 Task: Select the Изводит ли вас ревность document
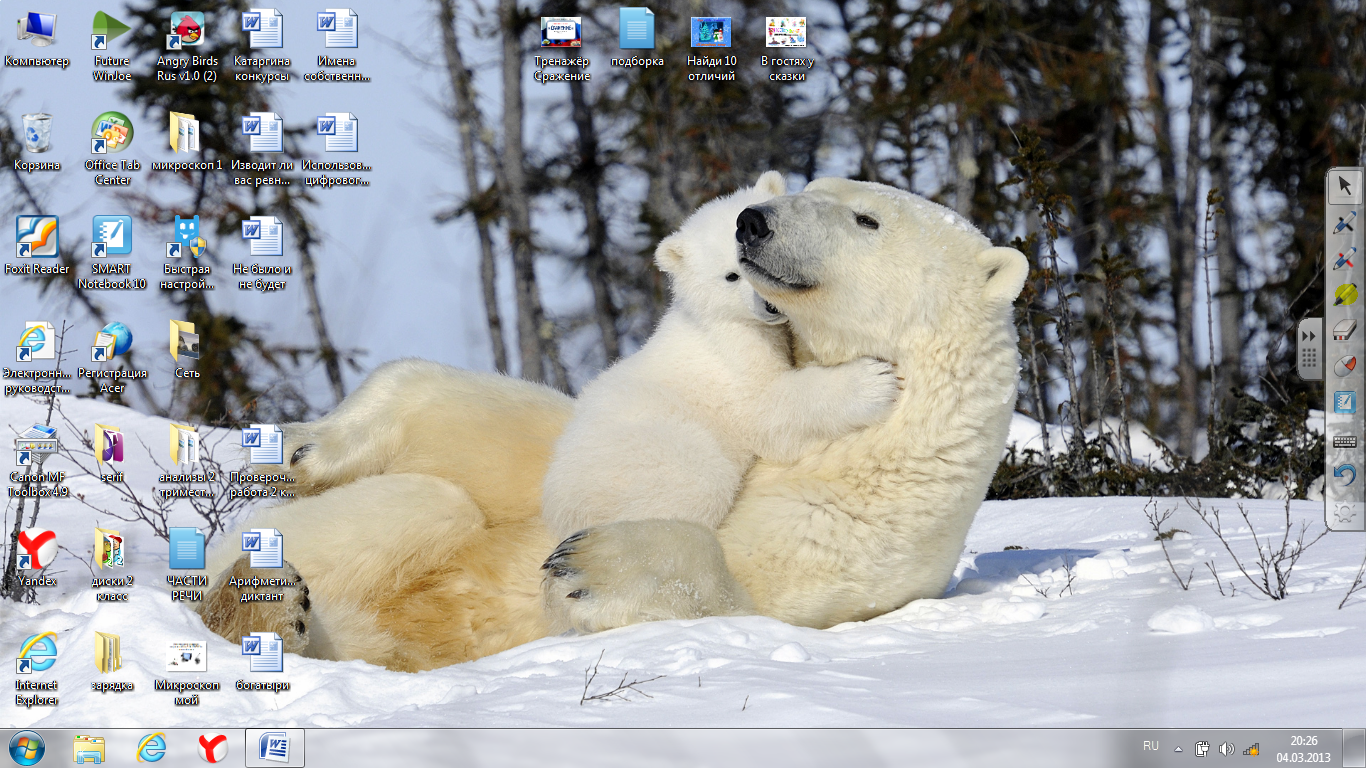[x=262, y=150]
